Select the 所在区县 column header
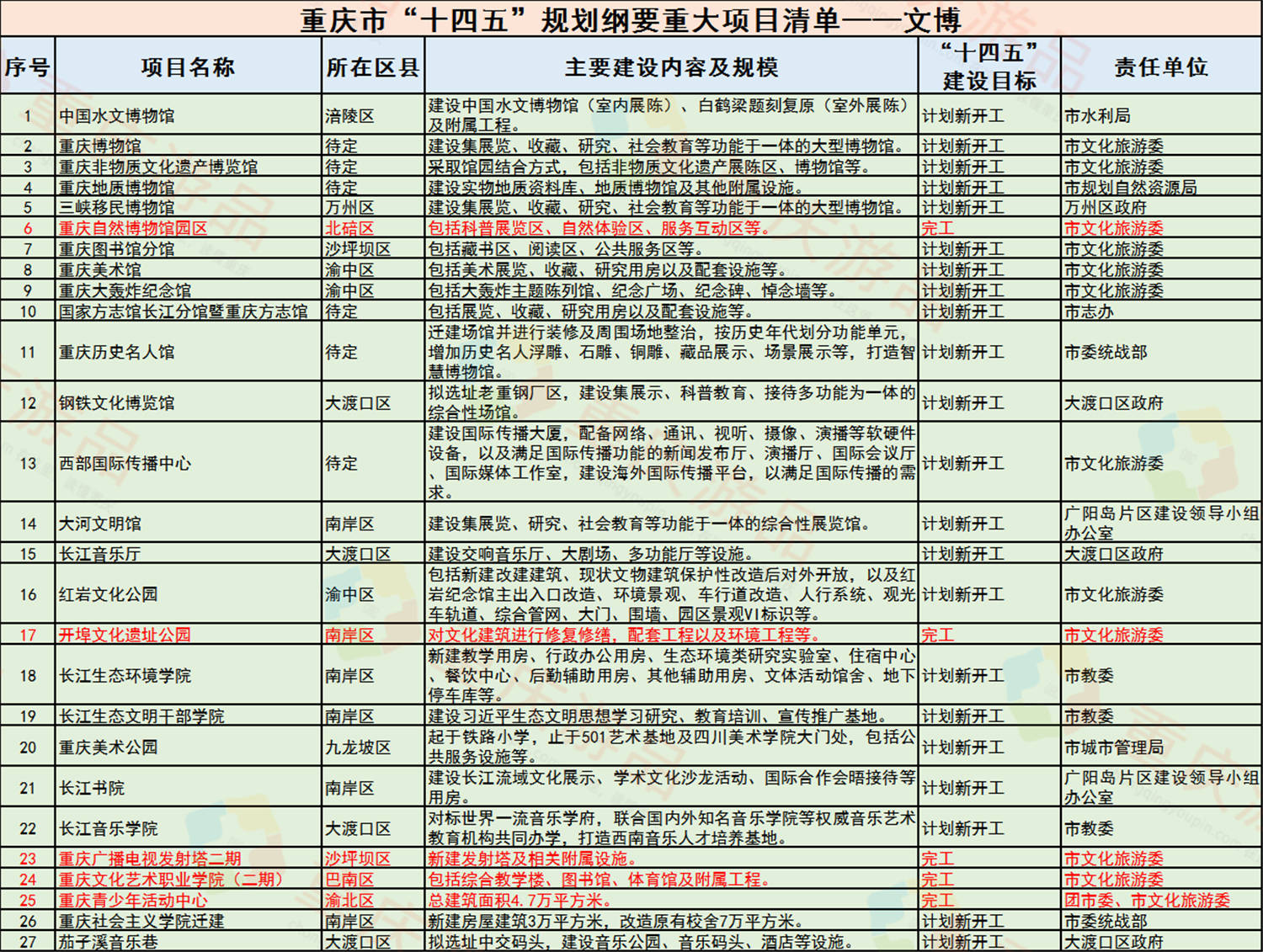This screenshot has width=1263, height=952. [372, 66]
